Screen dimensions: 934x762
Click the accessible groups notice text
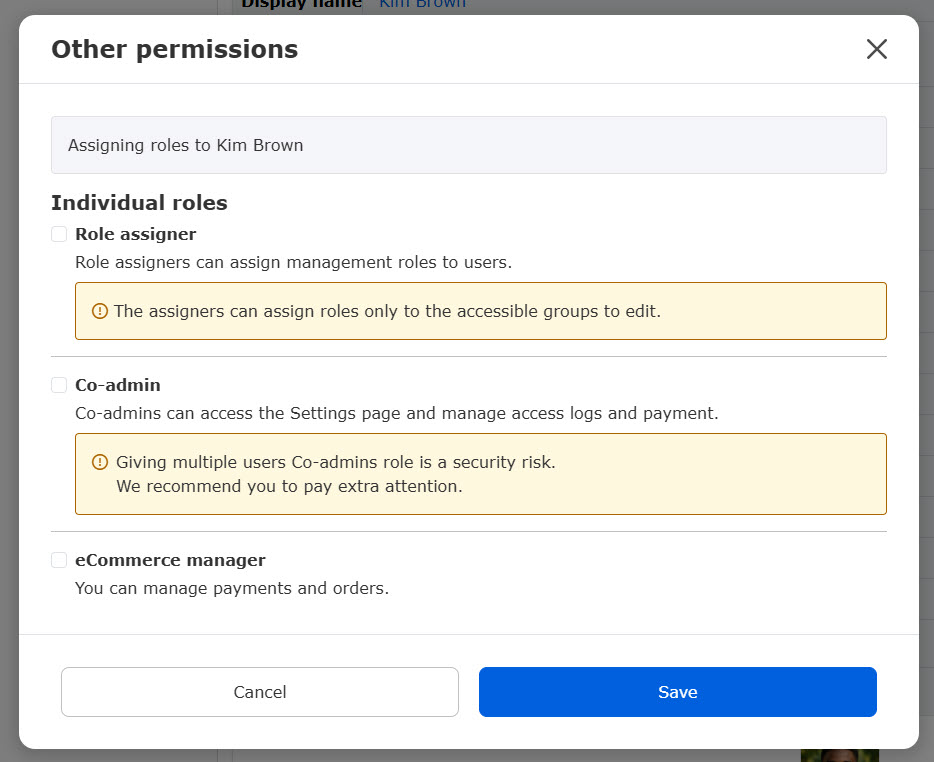coord(387,311)
